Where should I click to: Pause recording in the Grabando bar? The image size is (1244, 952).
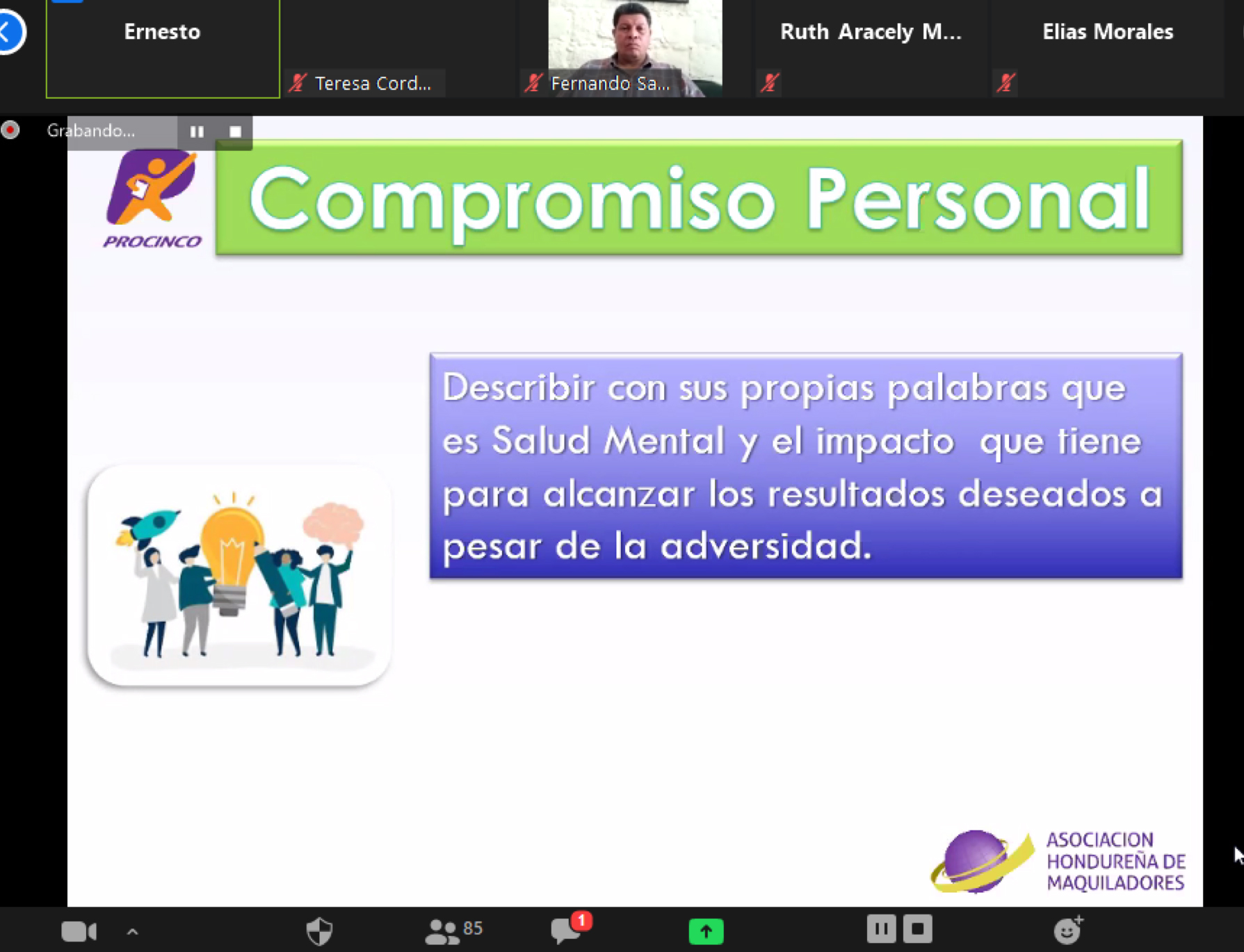[197, 131]
